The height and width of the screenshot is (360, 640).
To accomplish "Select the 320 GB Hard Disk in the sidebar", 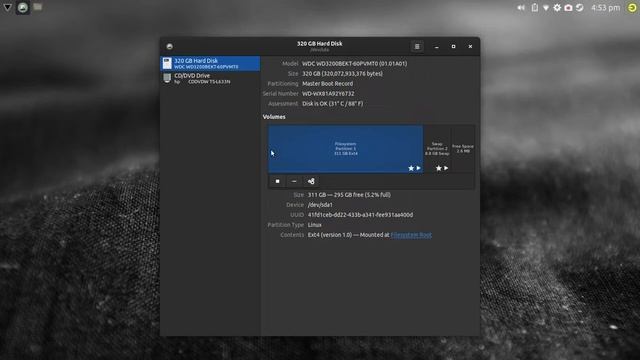I will (210, 63).
